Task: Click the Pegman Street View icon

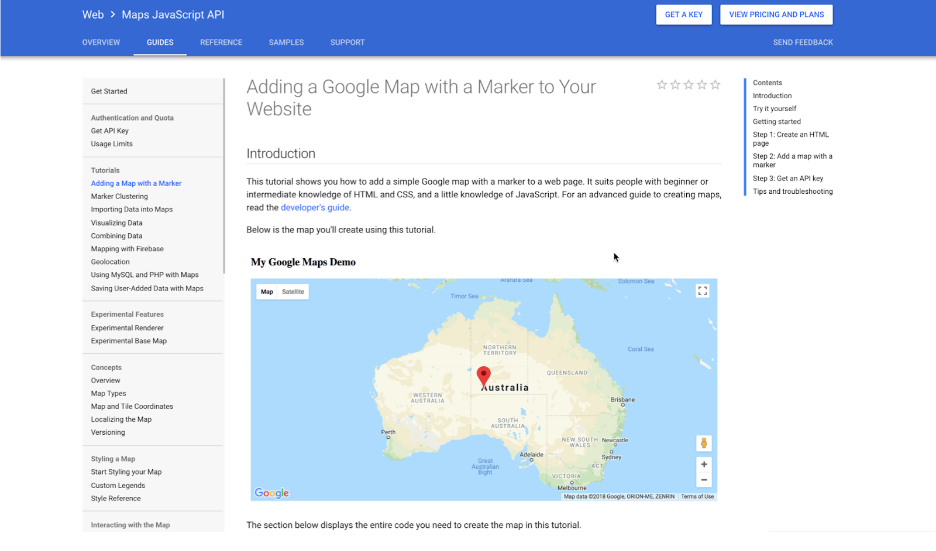Action: 704,443
